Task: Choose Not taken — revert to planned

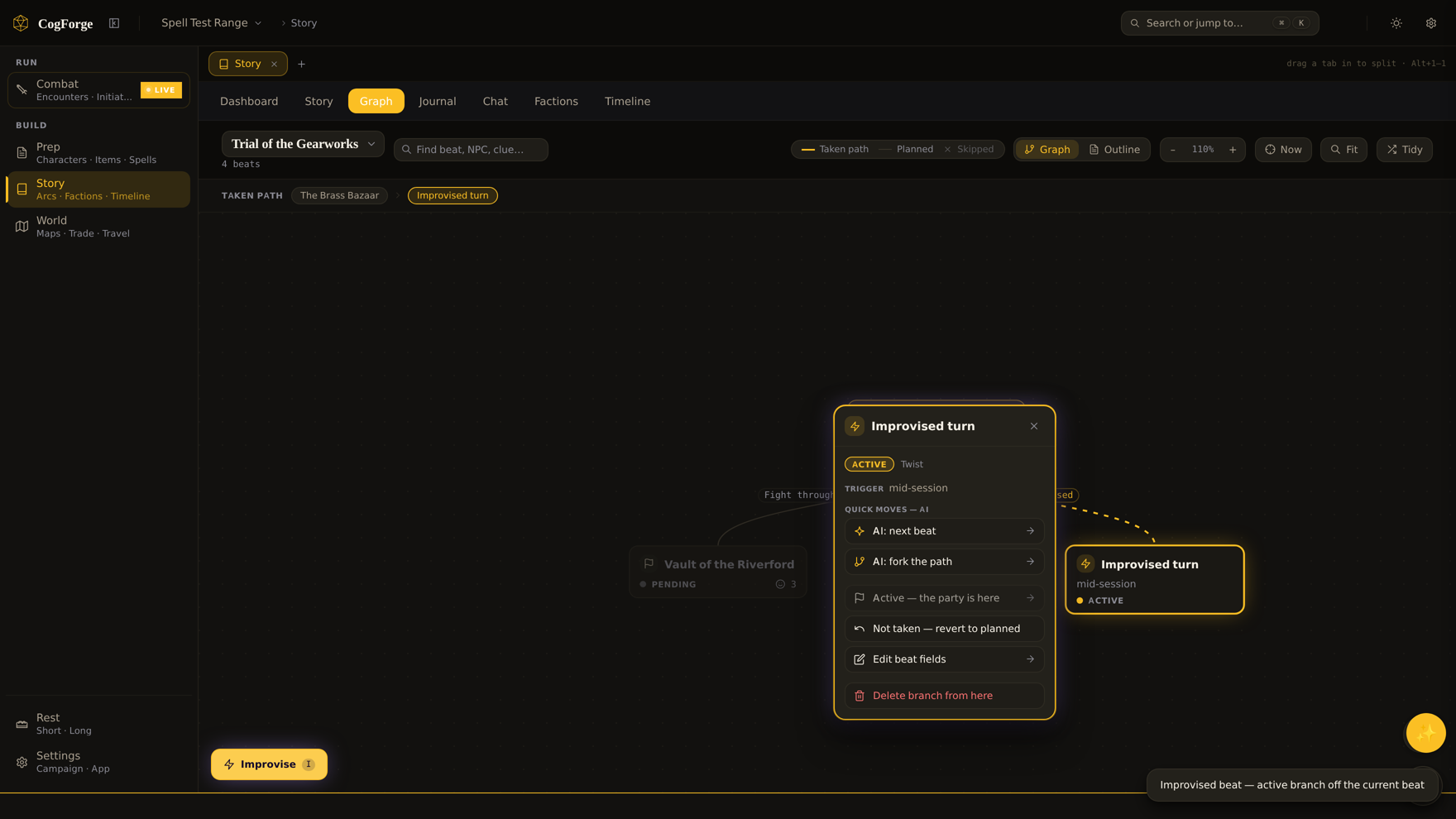Action: (x=944, y=630)
